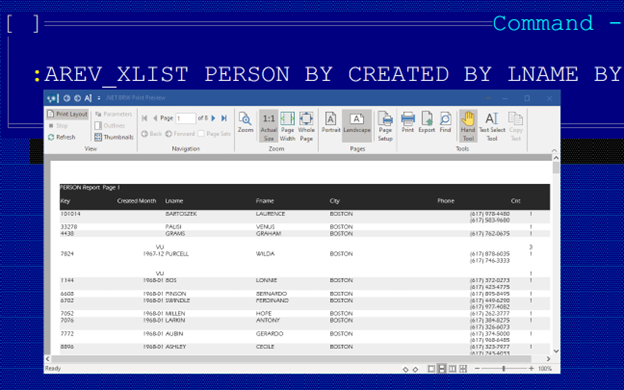Viewport: 624px width, 390px height.
Task: Select the Print Layout view
Action: [x=67, y=114]
